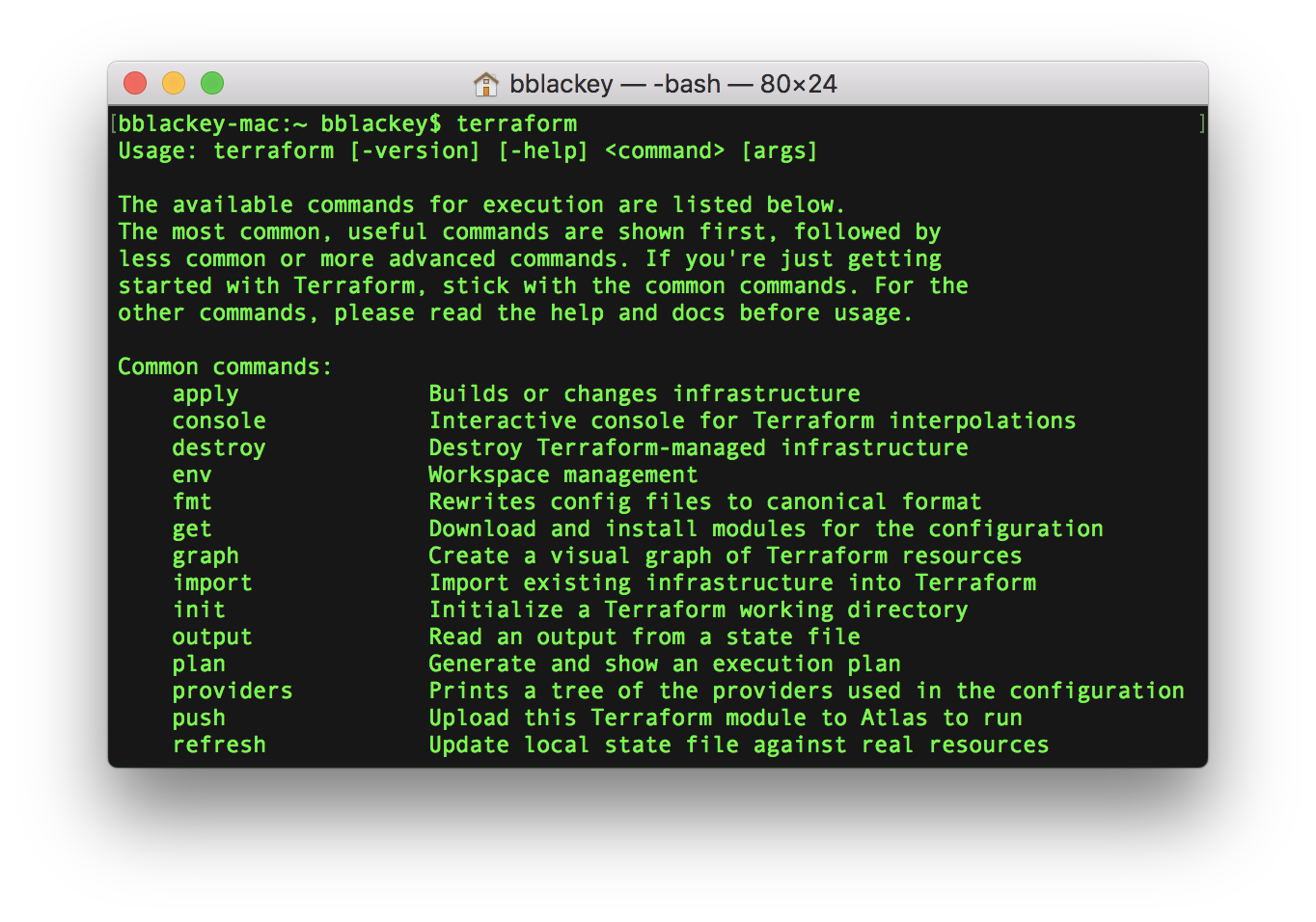Click the 'graph' command name
Screen dimensions: 1316x922
click(206, 556)
